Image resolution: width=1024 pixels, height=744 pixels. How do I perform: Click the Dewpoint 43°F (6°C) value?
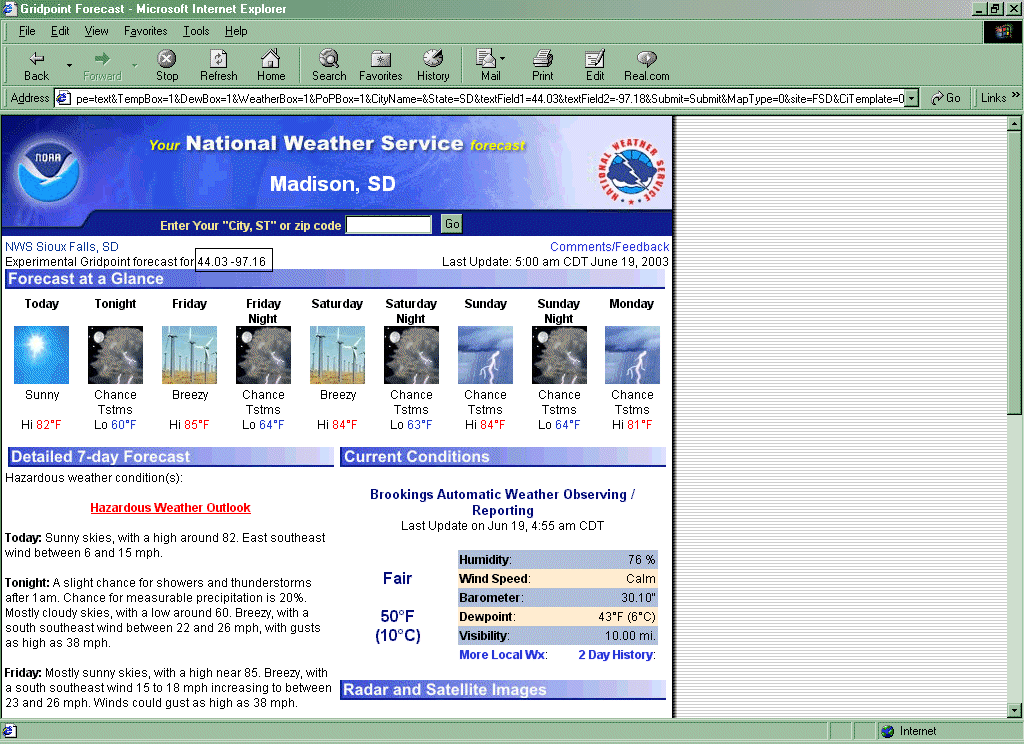coord(626,617)
